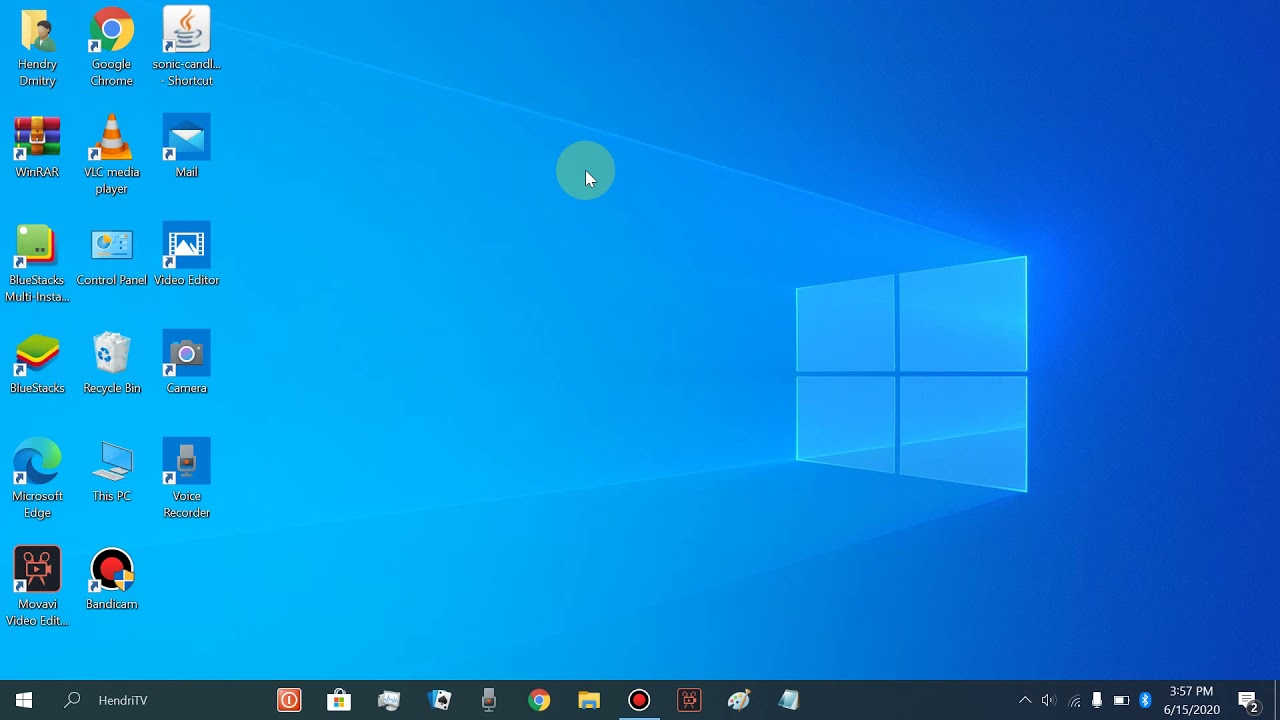The height and width of the screenshot is (720, 1280).
Task: Select the Bandicam desktop icon
Action: point(111,579)
